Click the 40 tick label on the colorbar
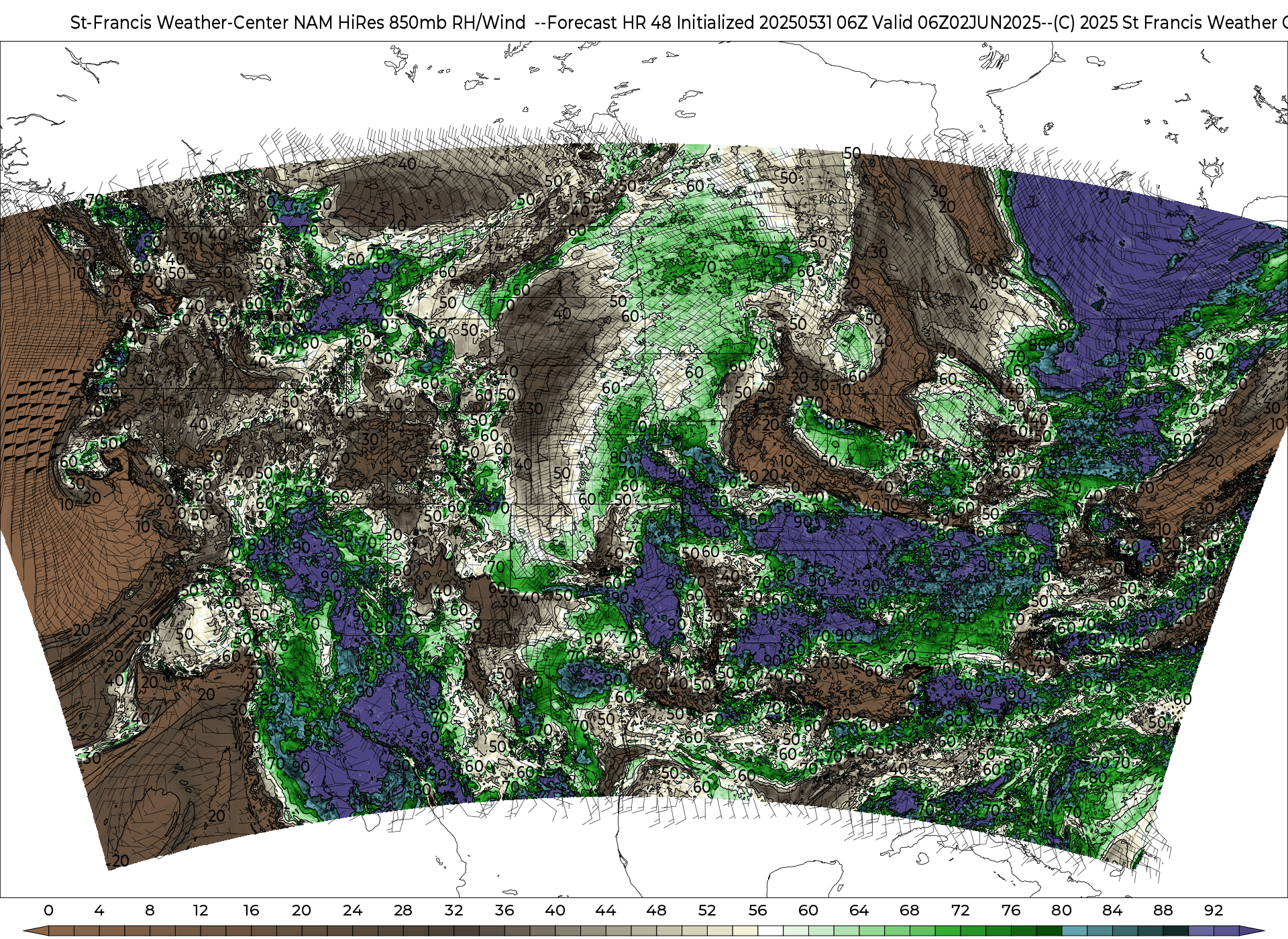This screenshot has width=1288, height=939. pyautogui.click(x=555, y=911)
